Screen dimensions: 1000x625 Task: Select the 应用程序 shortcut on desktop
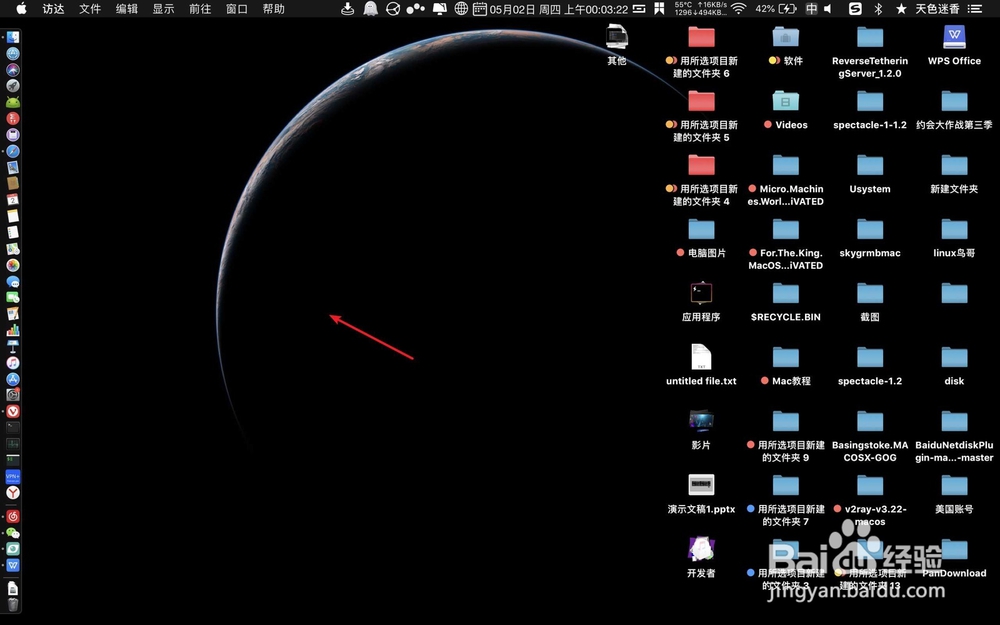point(702,302)
